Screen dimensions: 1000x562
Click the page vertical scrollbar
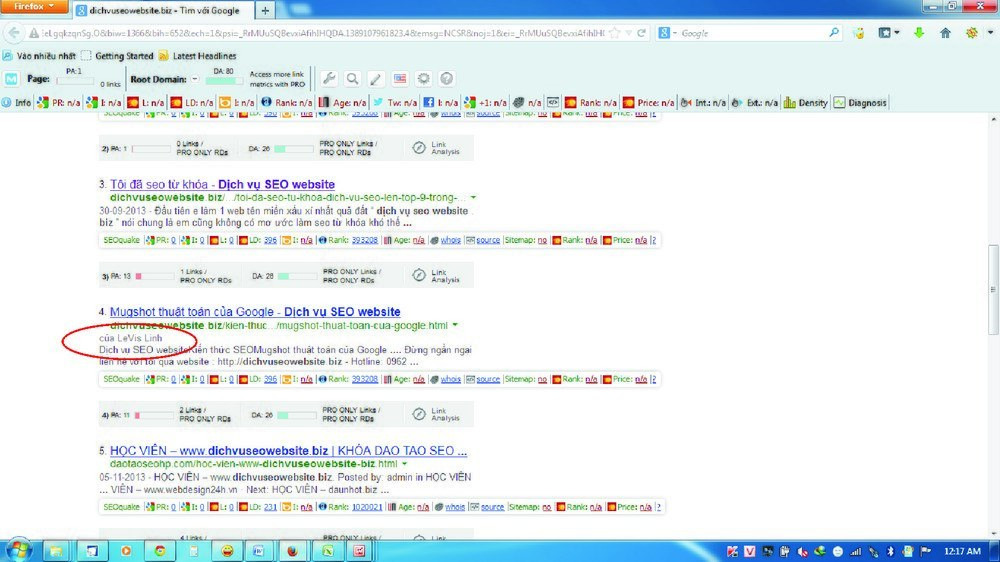(x=994, y=290)
